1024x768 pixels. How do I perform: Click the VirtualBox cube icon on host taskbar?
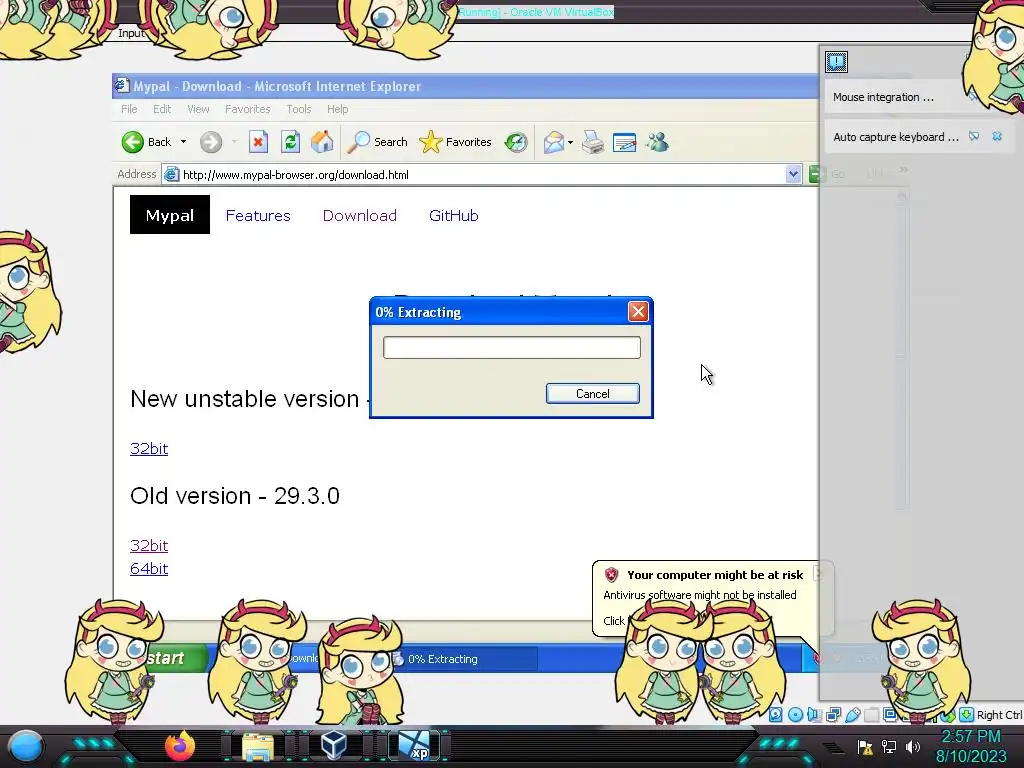tap(334, 746)
